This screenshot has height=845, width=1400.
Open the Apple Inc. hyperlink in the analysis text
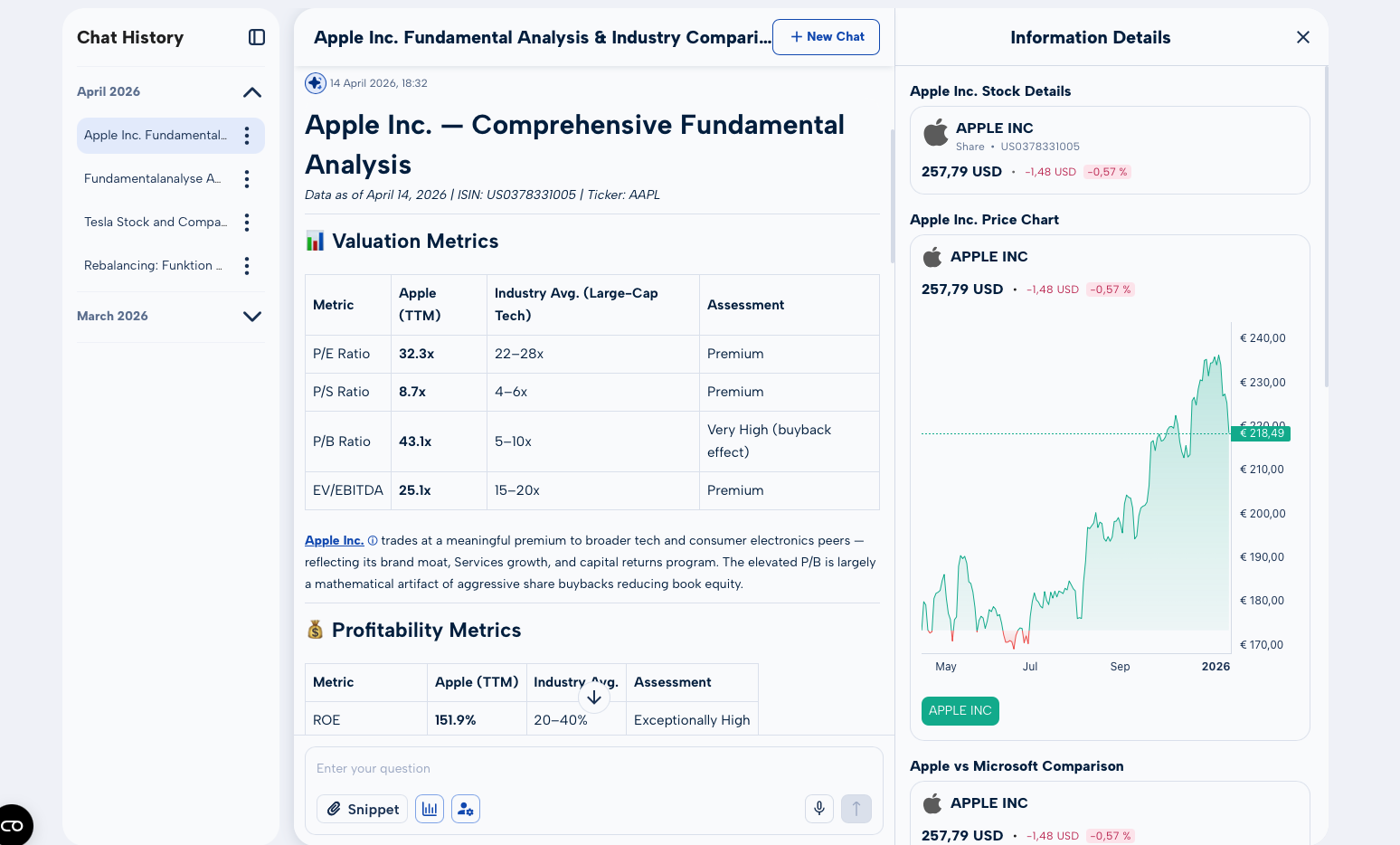tap(333, 540)
